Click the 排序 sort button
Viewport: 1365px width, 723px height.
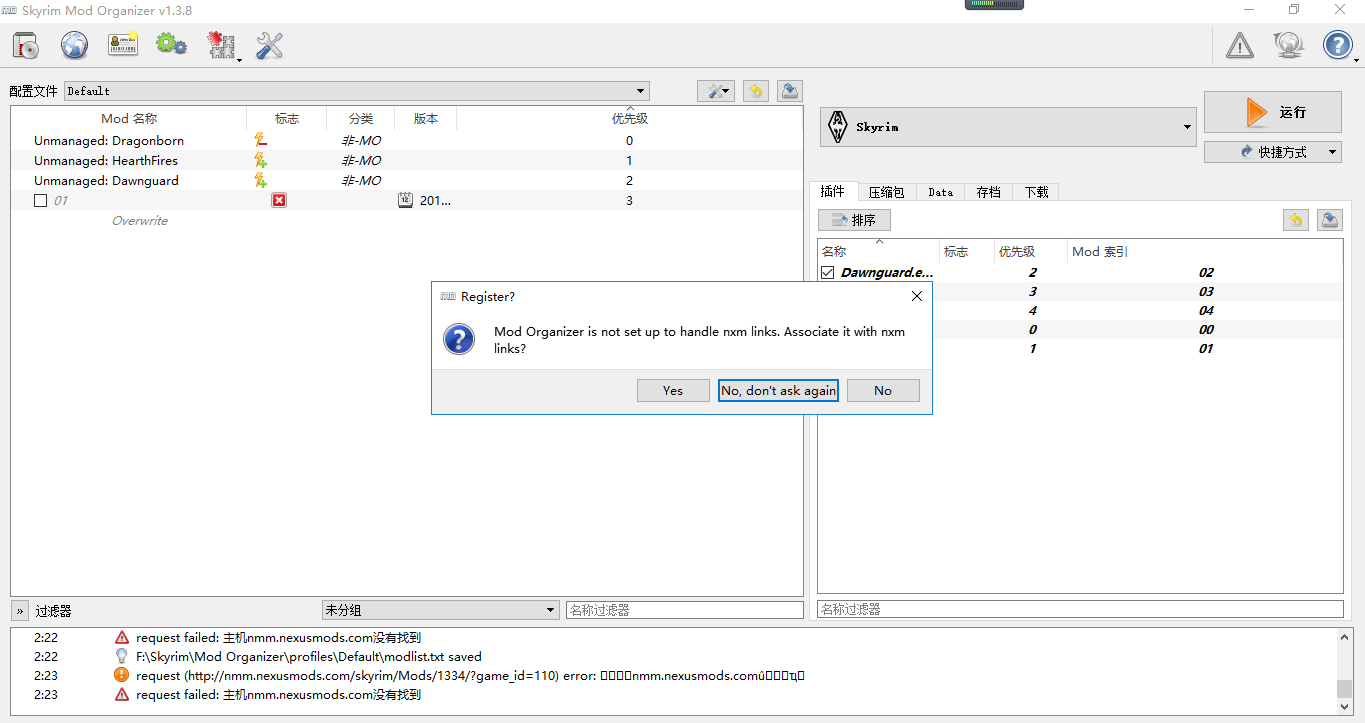[854, 220]
